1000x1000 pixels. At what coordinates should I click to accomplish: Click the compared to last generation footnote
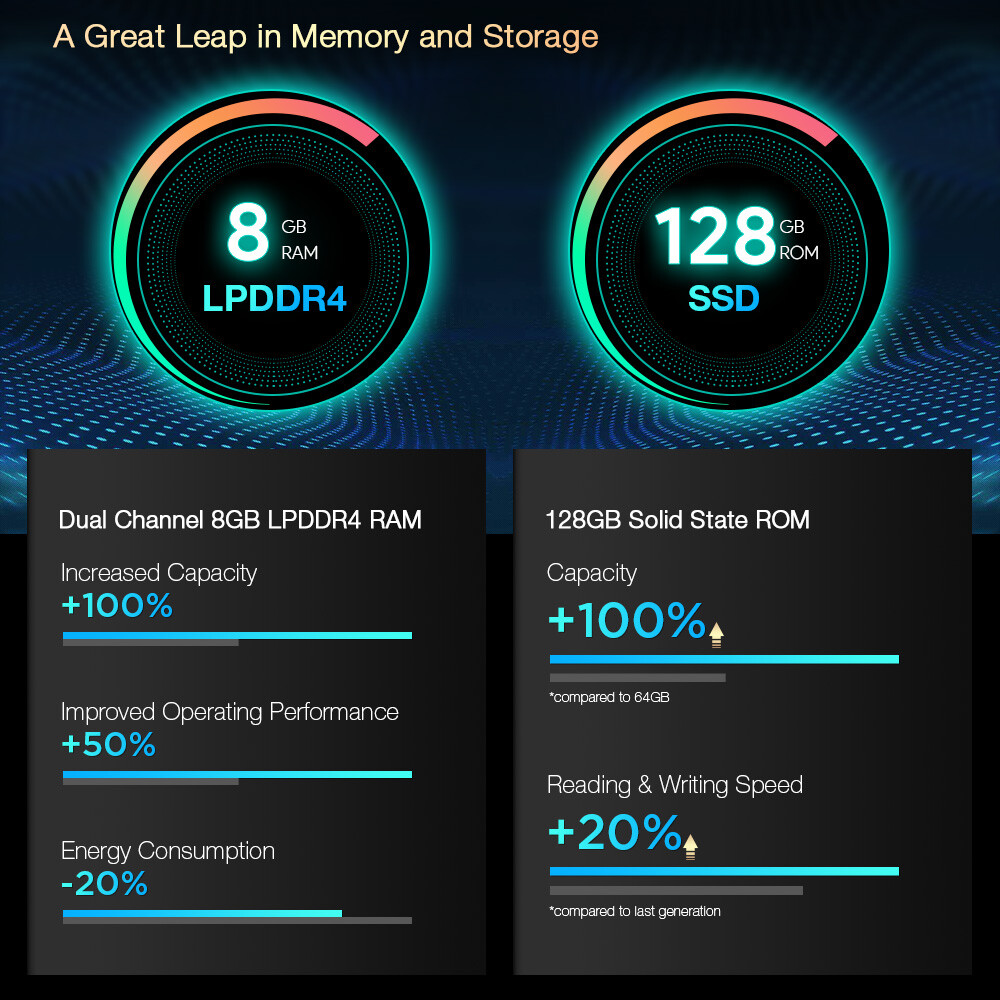coord(635,911)
